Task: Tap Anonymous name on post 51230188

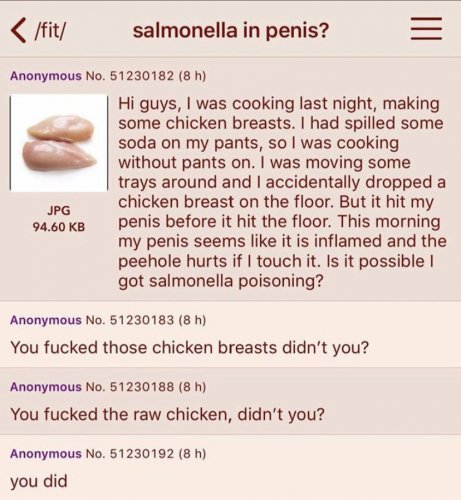Action: point(46,387)
